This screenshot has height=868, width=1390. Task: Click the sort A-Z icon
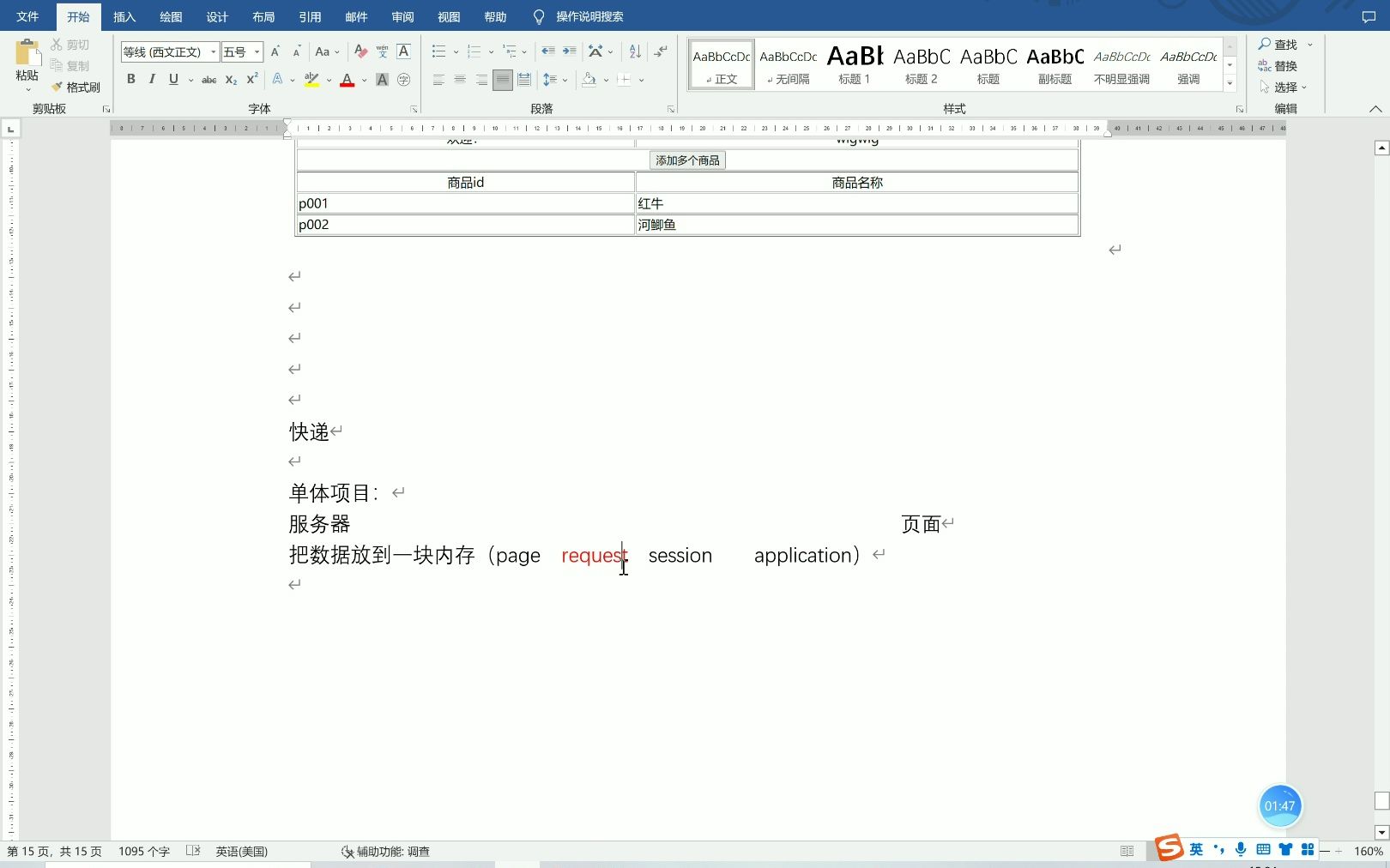click(635, 52)
